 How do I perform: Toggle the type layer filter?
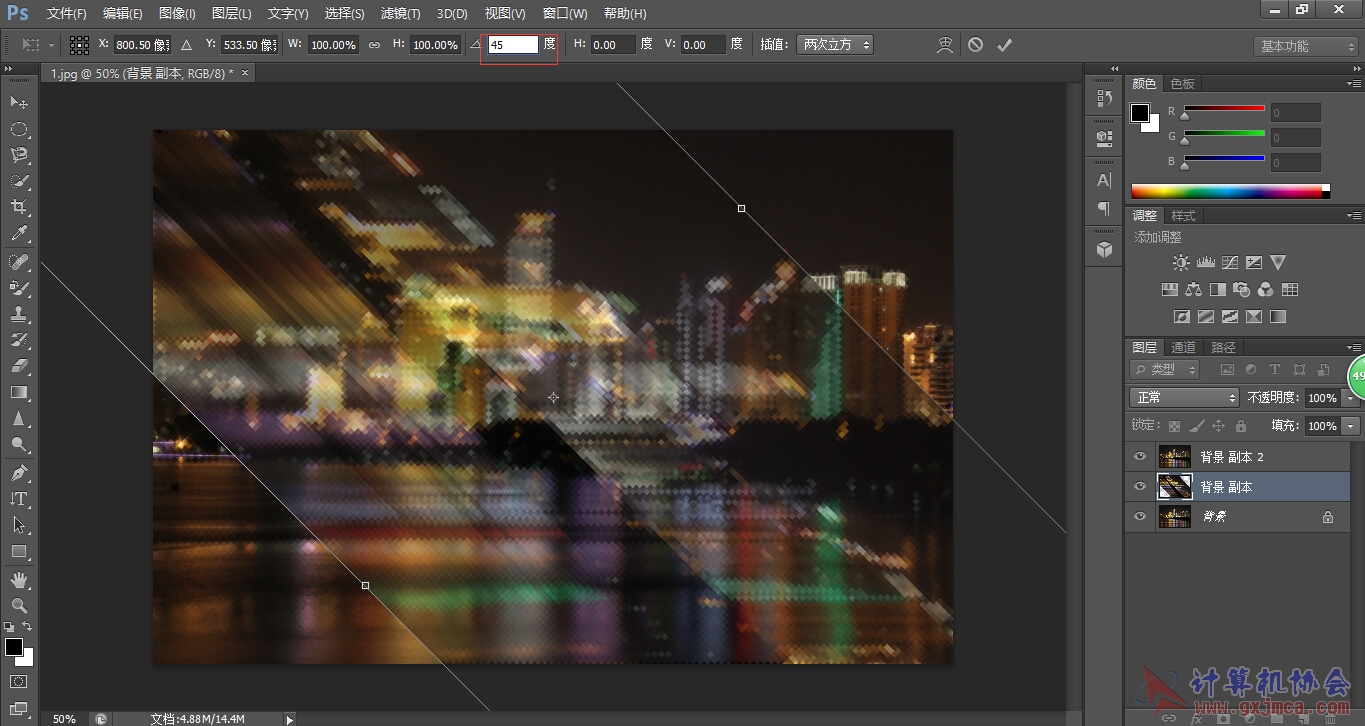click(1275, 370)
